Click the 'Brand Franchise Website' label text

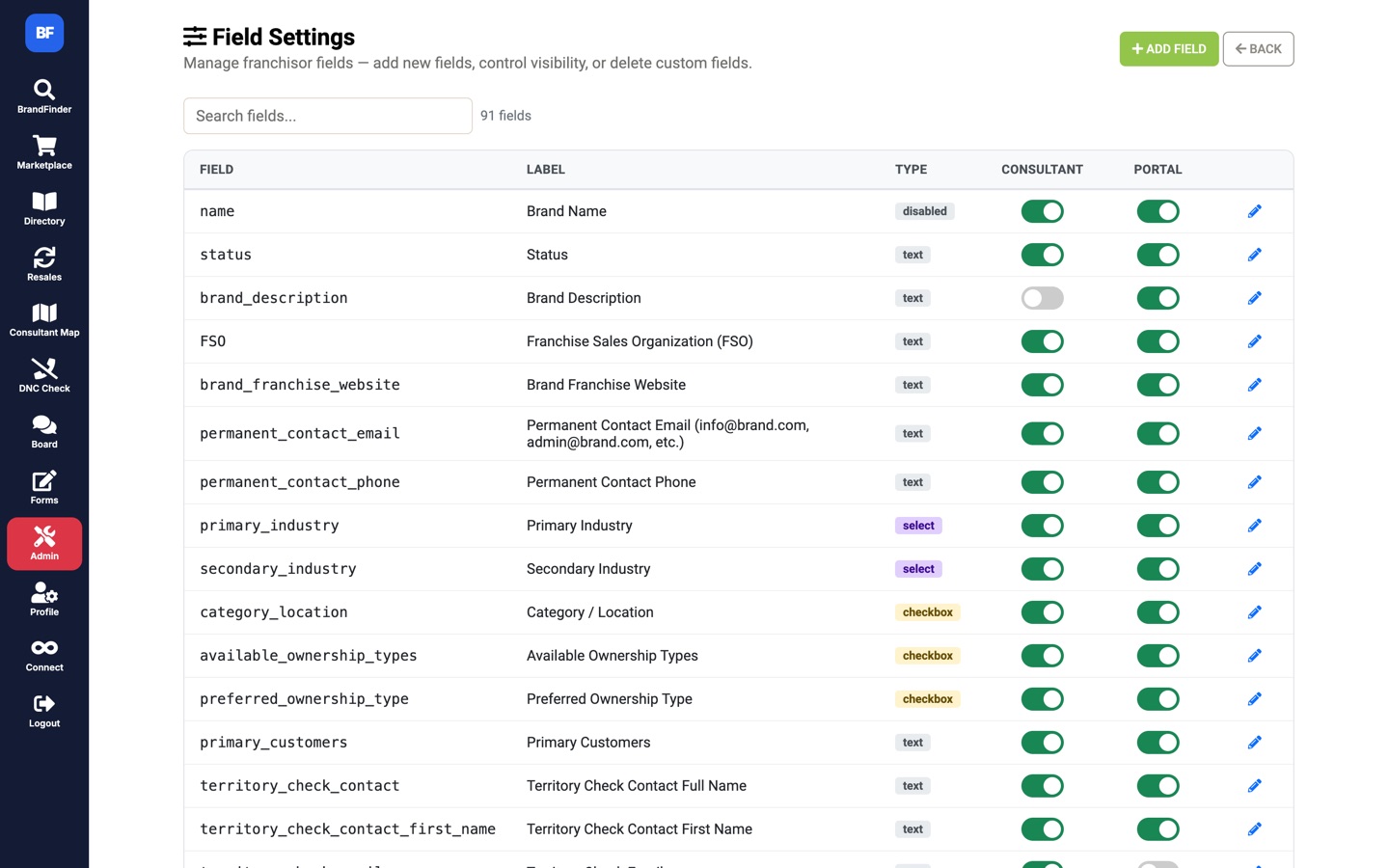coord(606,385)
